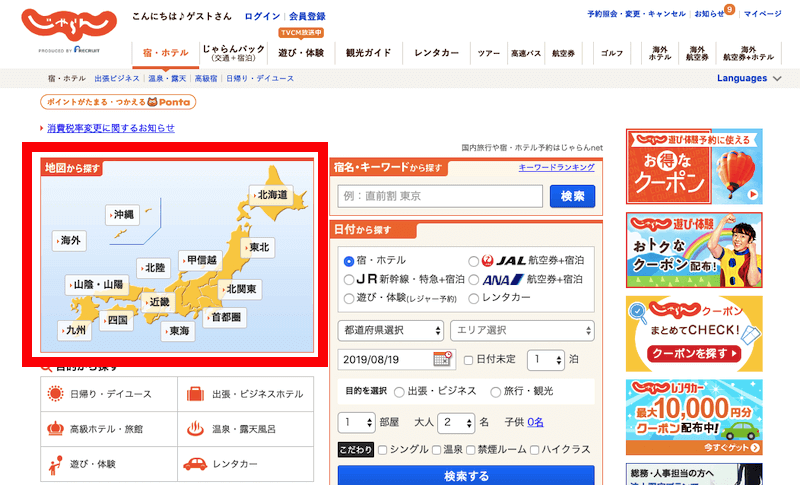Click the notification badge on お知らせ

coord(730,9)
